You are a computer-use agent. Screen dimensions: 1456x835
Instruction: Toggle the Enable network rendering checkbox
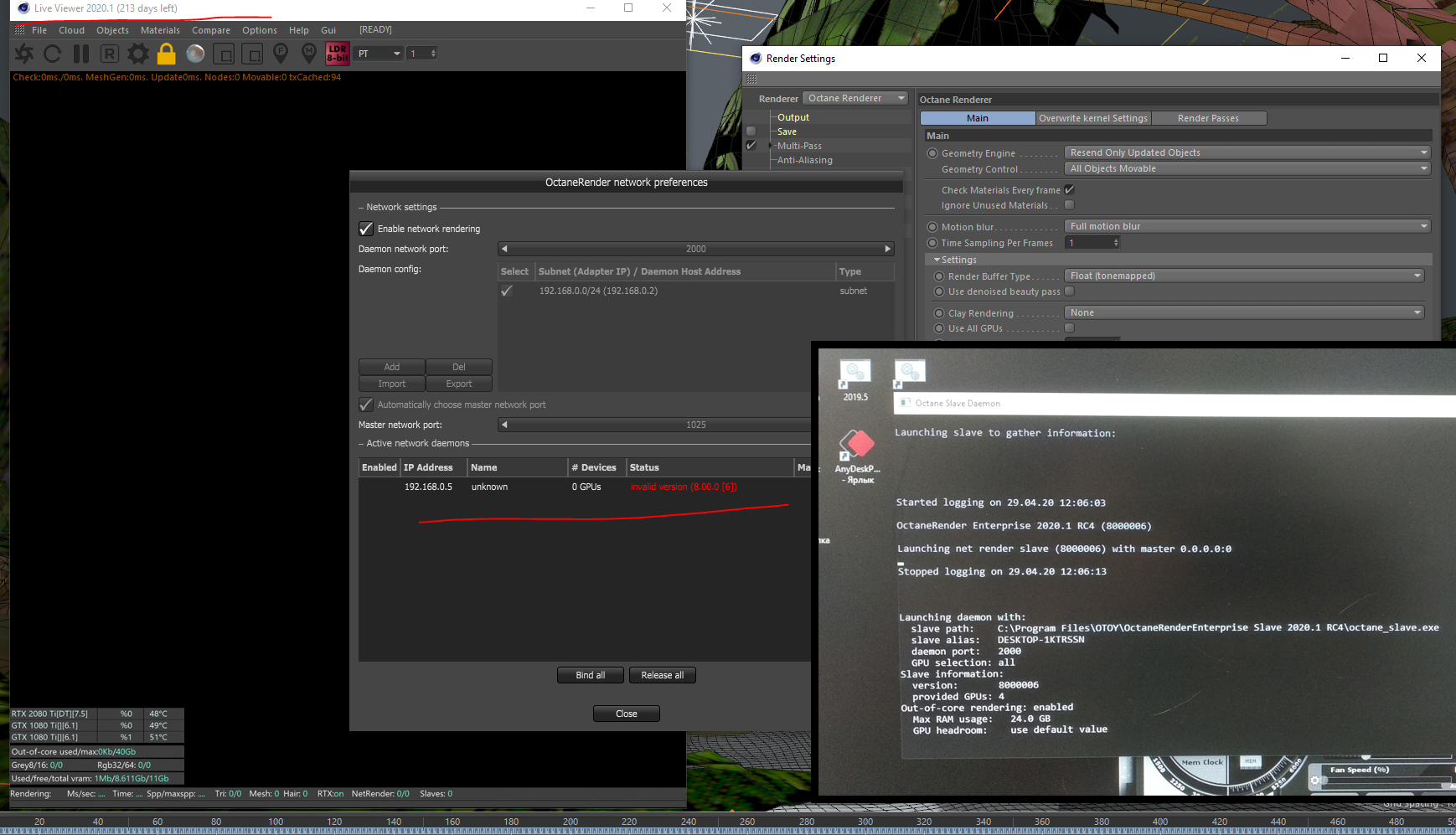(x=366, y=229)
